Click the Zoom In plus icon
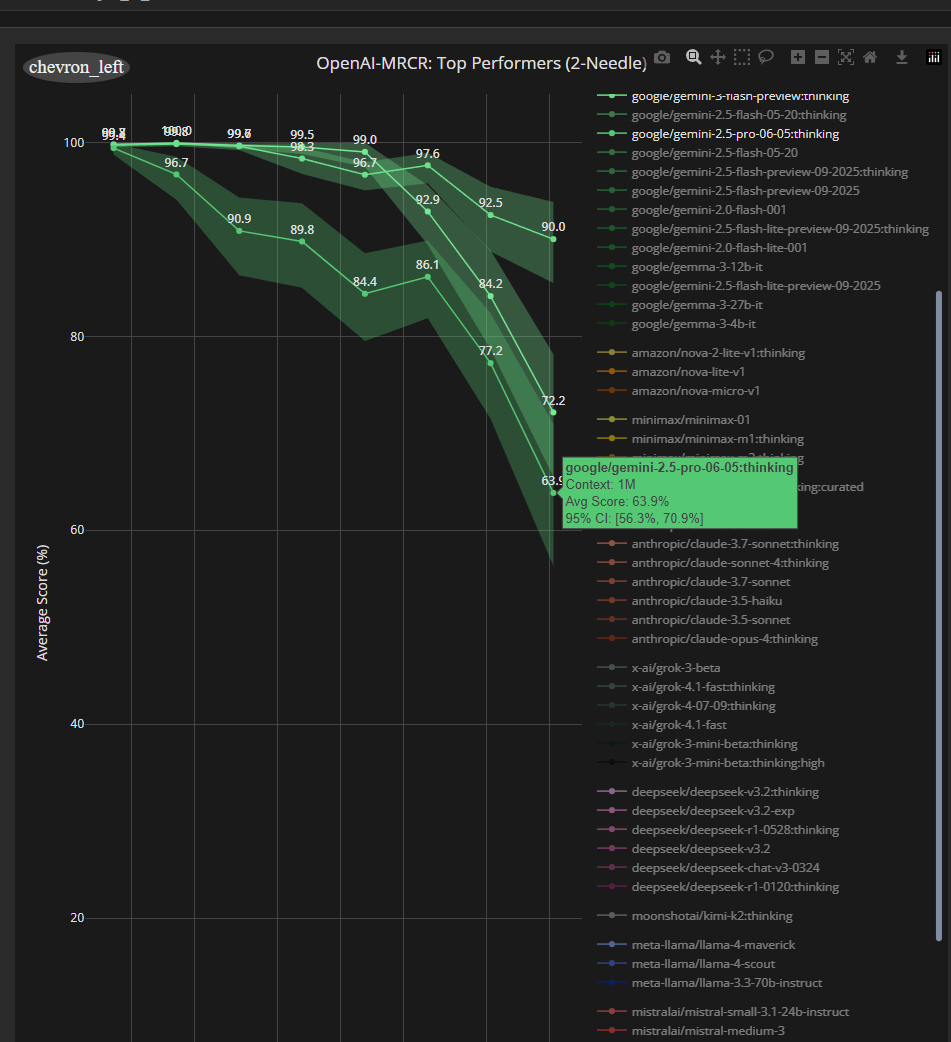This screenshot has width=951, height=1042. [798, 58]
